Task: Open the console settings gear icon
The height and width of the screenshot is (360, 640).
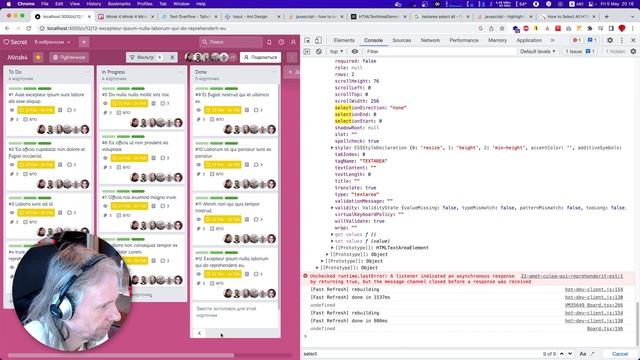Action: coord(633,51)
